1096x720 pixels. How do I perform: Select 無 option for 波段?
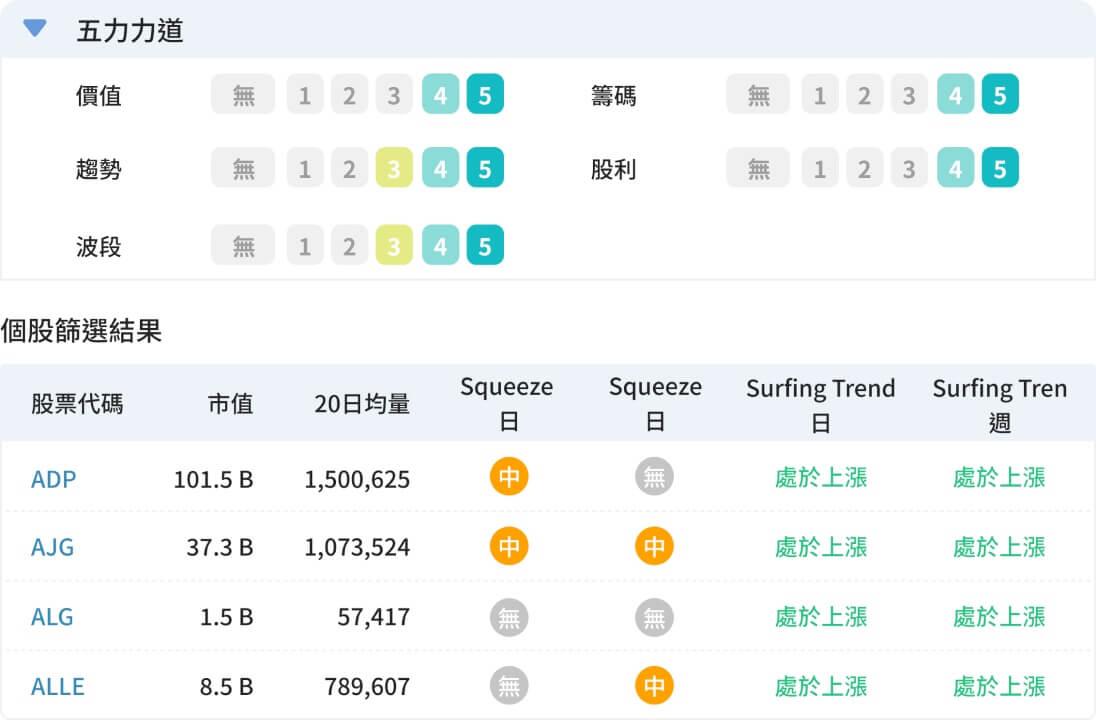(x=243, y=246)
